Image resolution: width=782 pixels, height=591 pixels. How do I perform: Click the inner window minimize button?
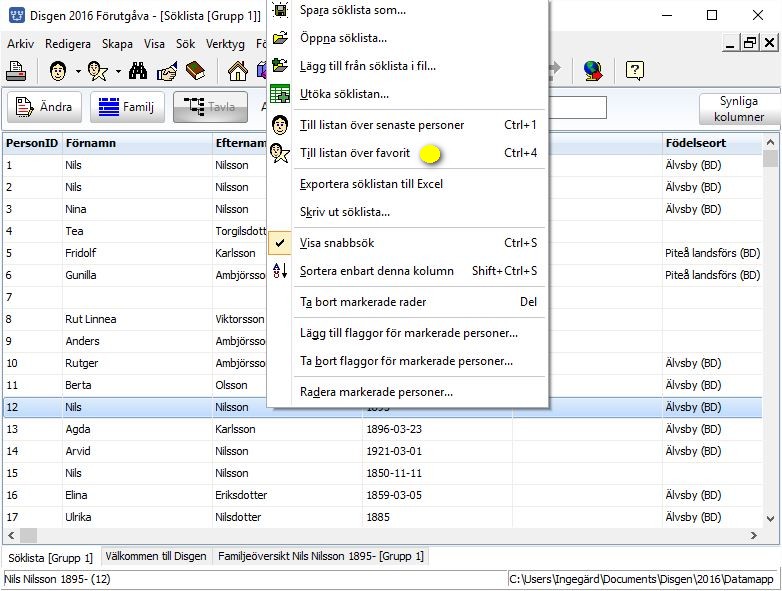click(x=730, y=43)
